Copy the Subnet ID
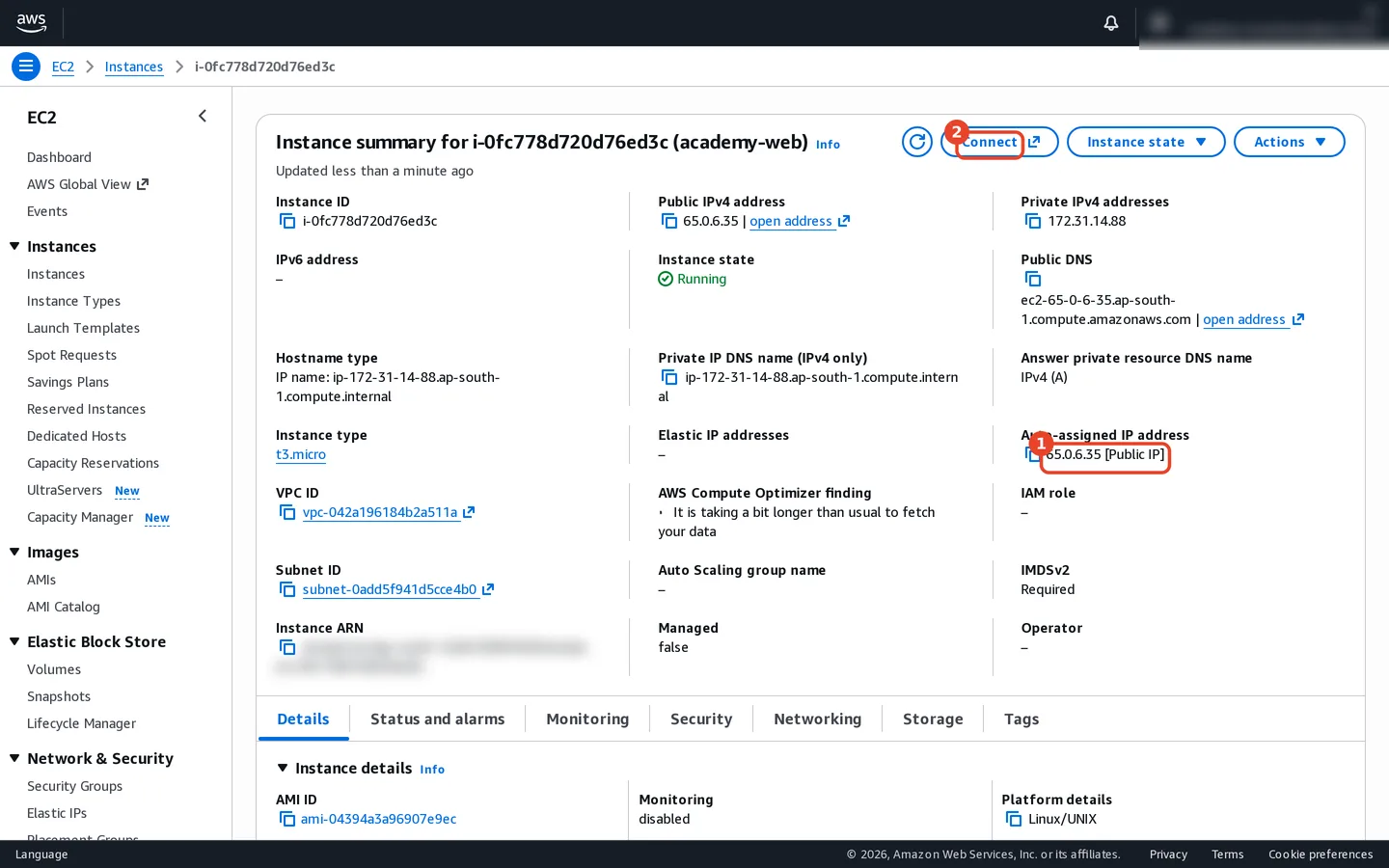The height and width of the screenshot is (868, 1389). 287,589
